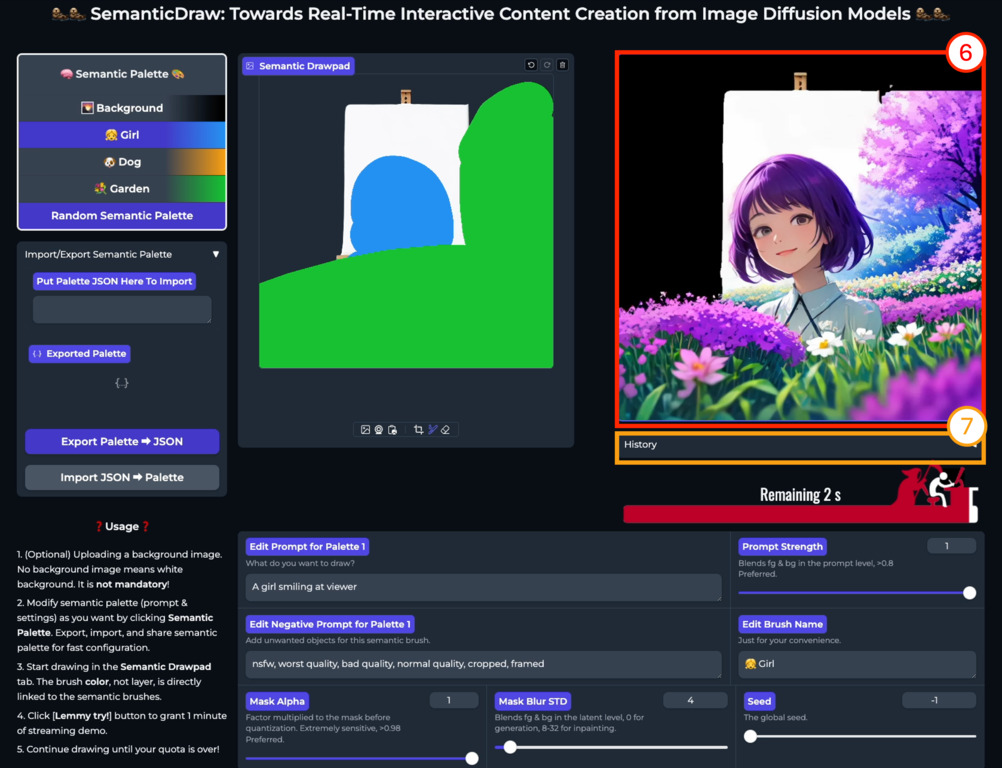1002x768 pixels.
Task: Click the negative prompt text field
Action: coord(483,664)
